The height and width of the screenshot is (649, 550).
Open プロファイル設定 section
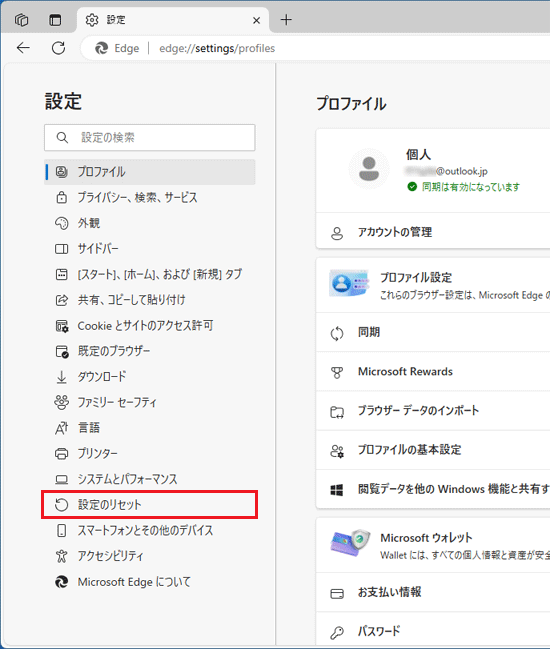(x=433, y=285)
